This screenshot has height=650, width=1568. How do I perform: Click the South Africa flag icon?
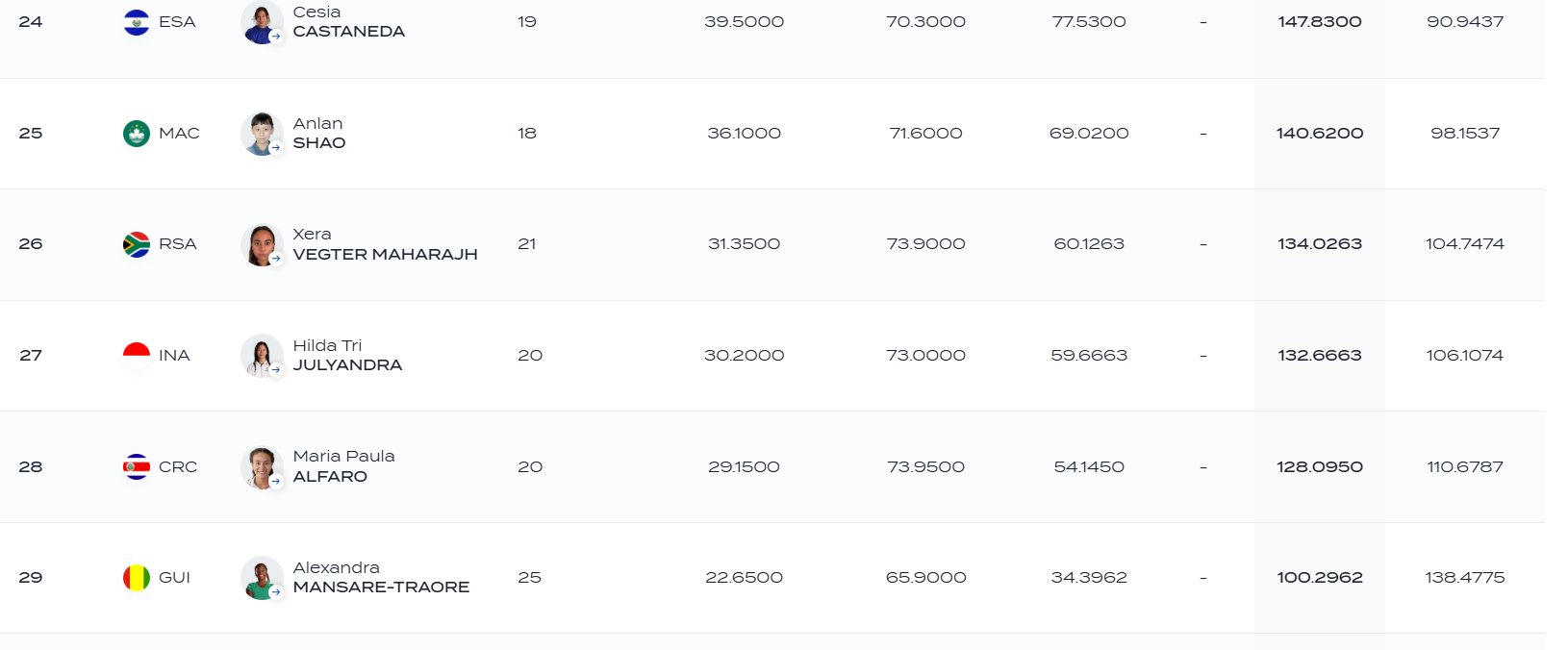[137, 244]
